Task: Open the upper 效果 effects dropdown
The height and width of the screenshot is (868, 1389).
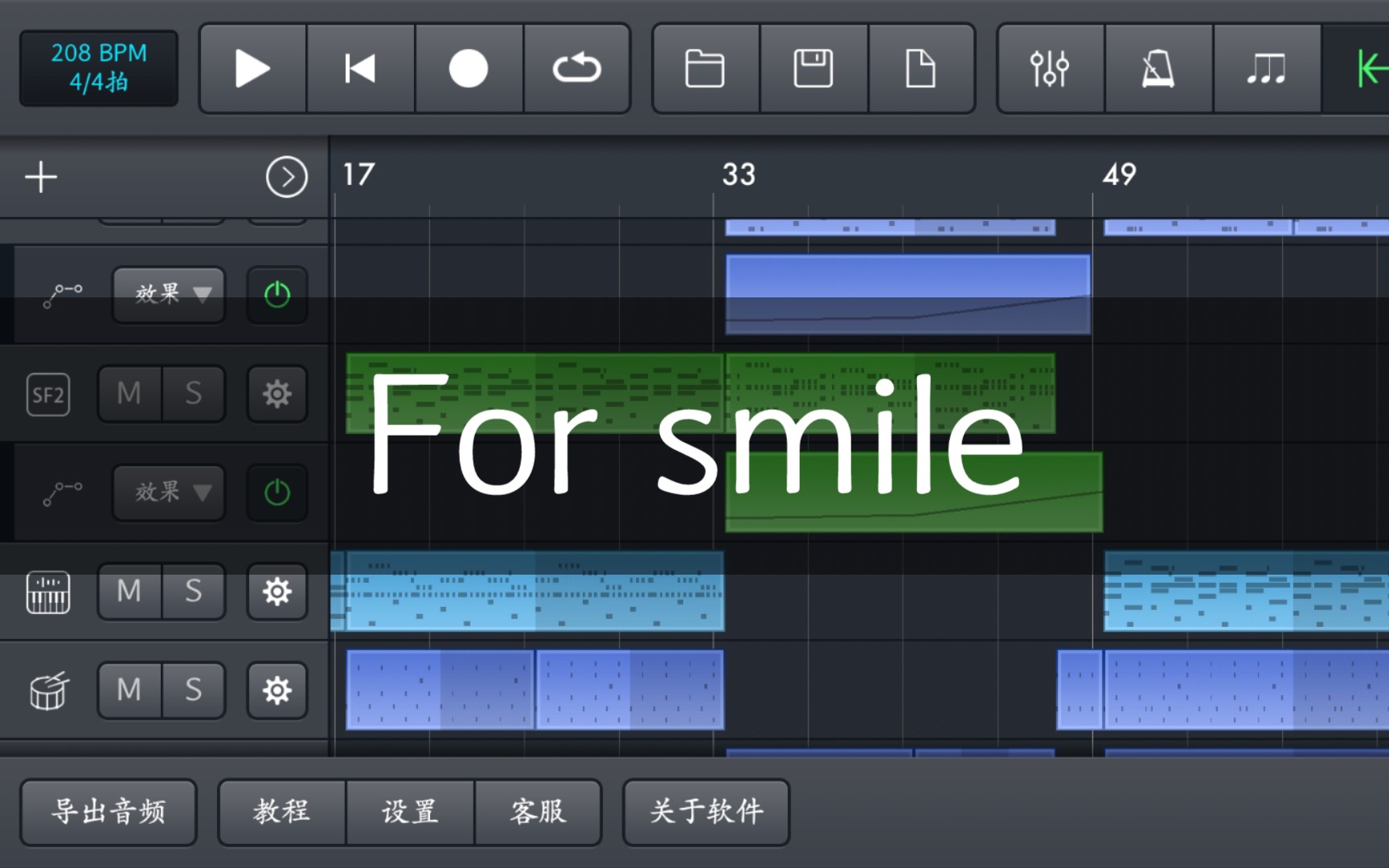Action: point(169,294)
